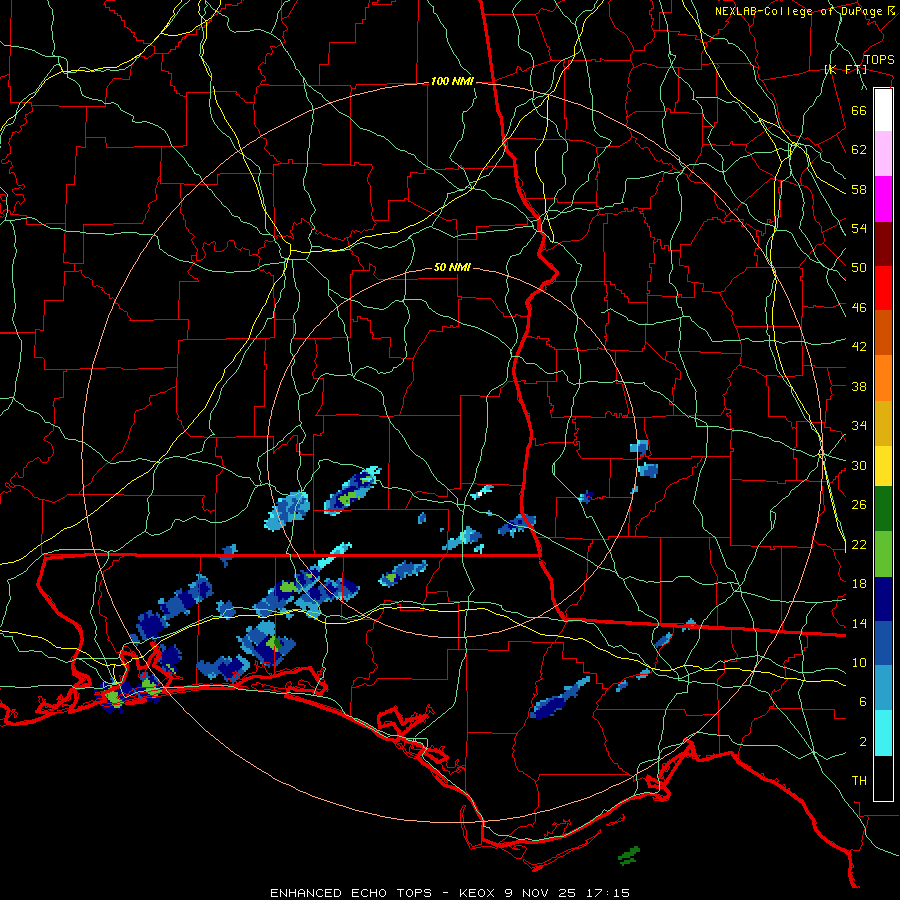900x900 pixels.
Task: Click the "K FT" units label
Action: point(845,70)
